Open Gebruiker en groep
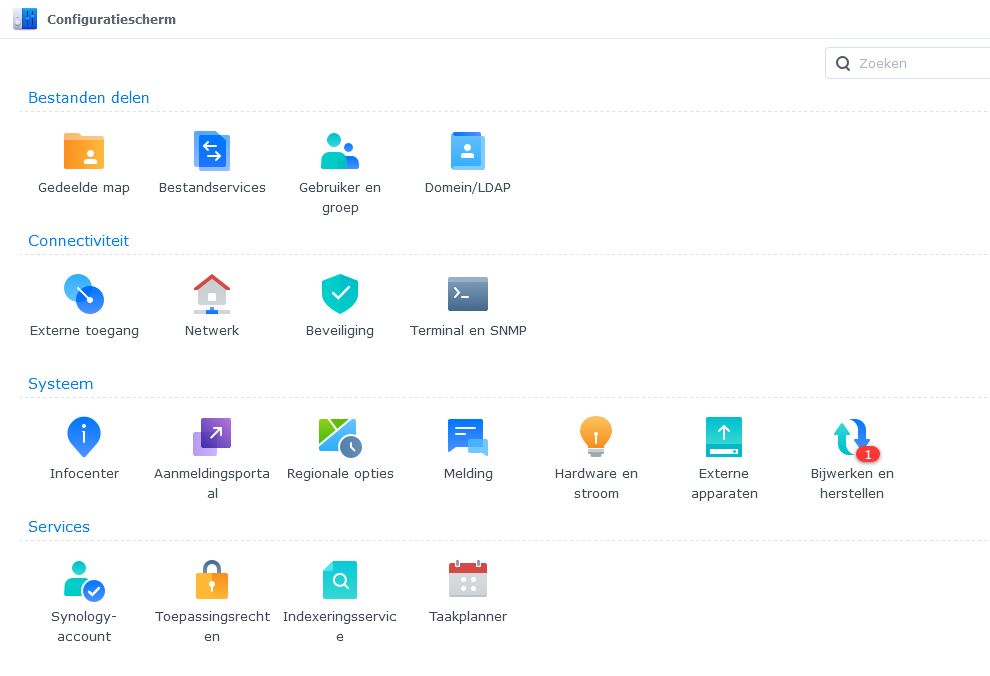Screen dimensions: 990x676 tap(340, 152)
